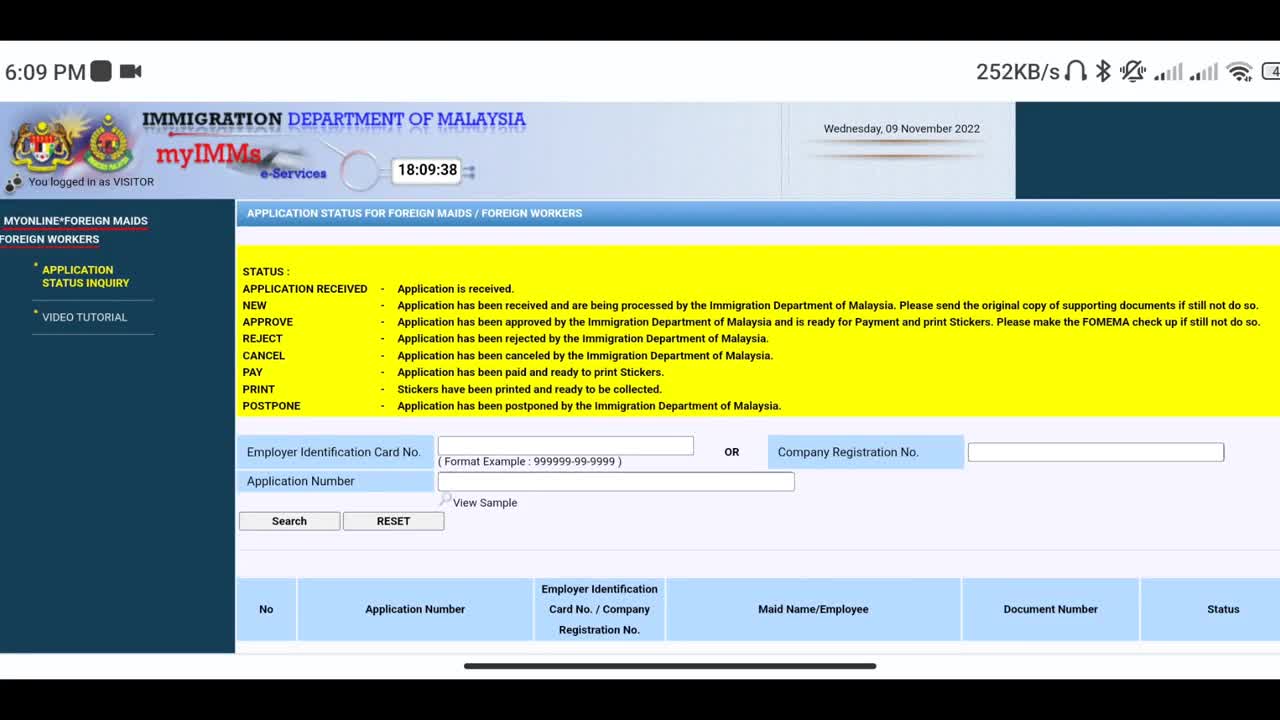Tap the battery indicator in status bar

click(1270, 72)
